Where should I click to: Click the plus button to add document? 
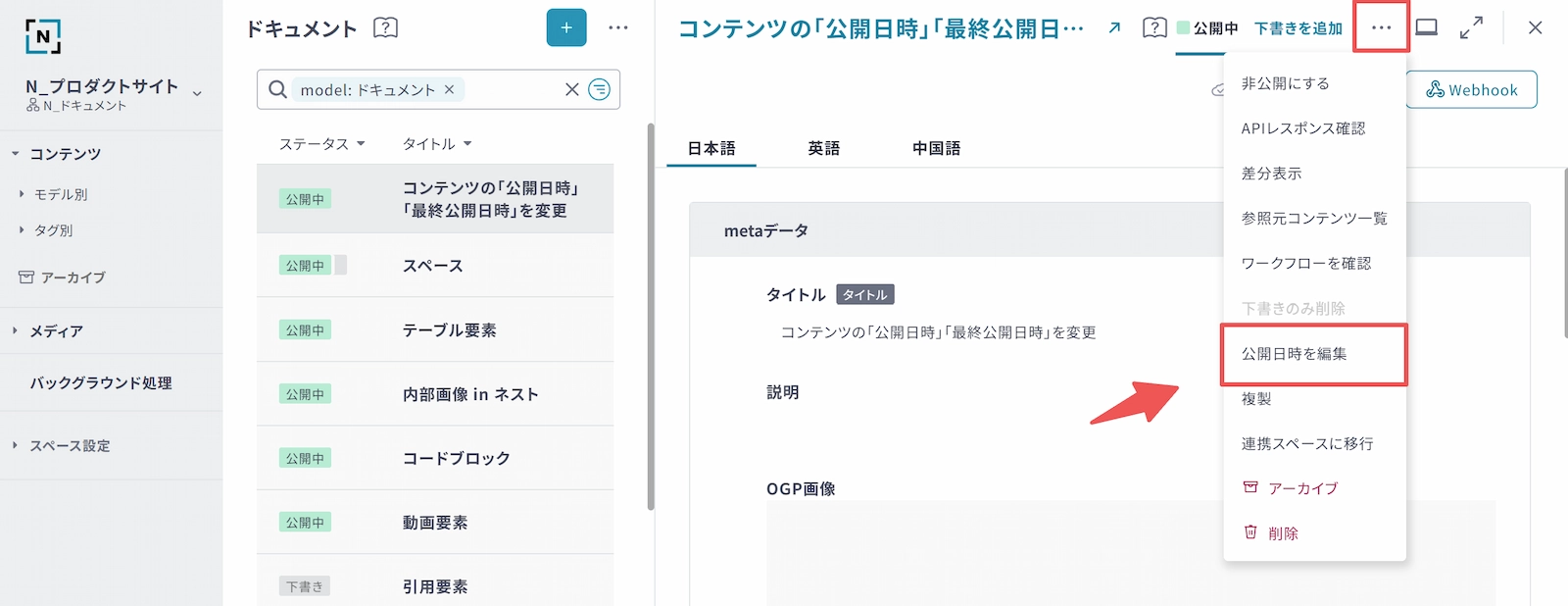[x=565, y=27]
